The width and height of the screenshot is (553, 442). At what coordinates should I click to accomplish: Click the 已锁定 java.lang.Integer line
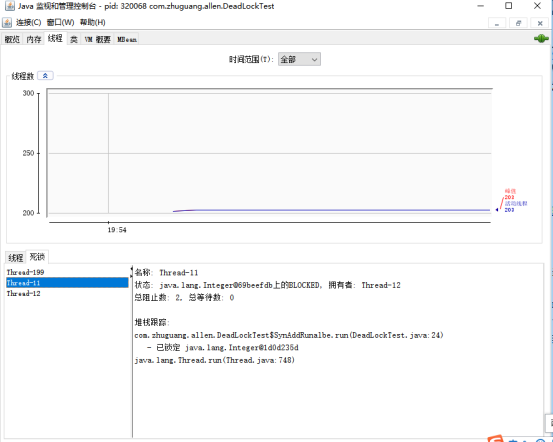pos(223,348)
